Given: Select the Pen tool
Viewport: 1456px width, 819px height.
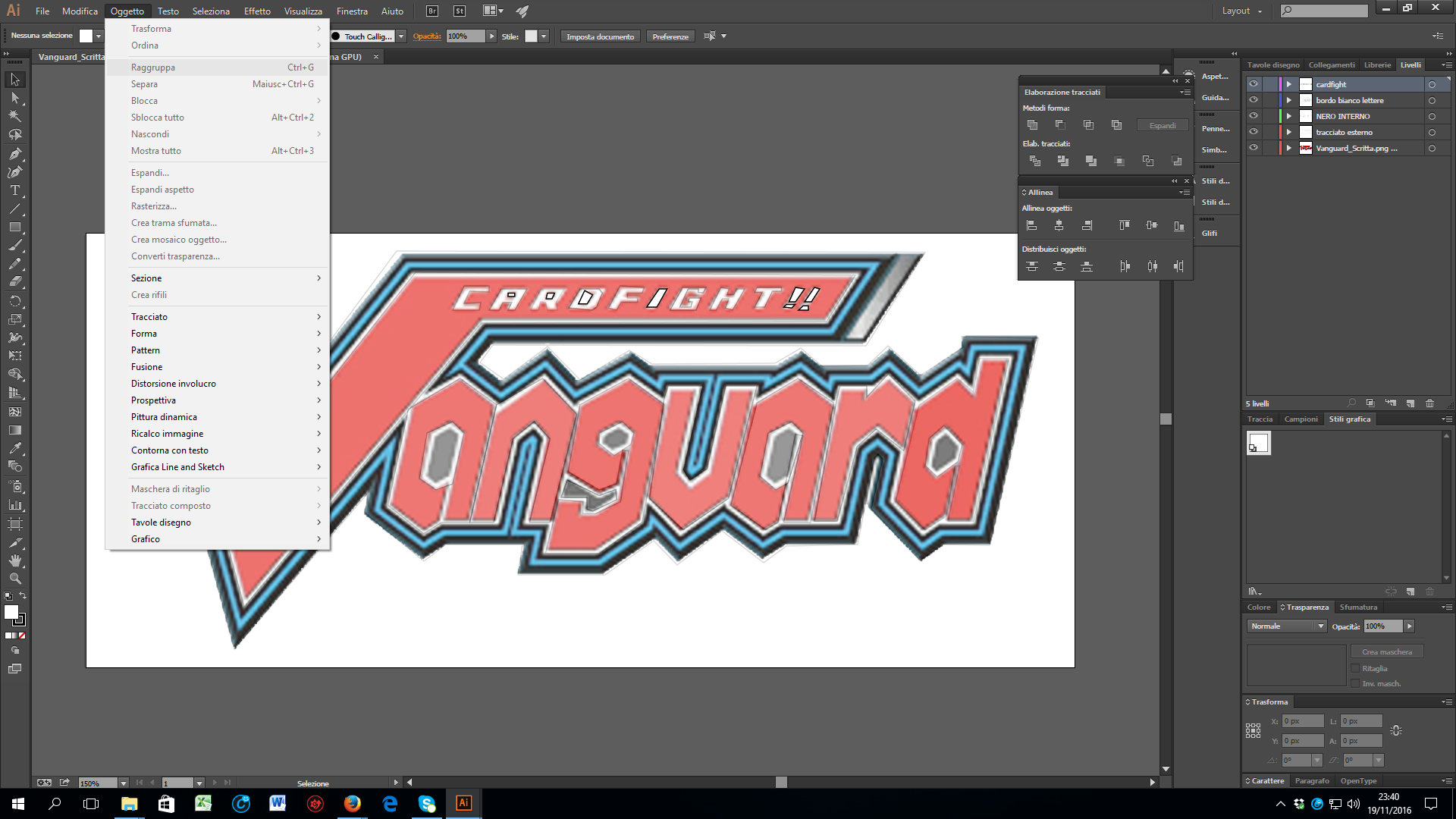Looking at the screenshot, I should [14, 154].
